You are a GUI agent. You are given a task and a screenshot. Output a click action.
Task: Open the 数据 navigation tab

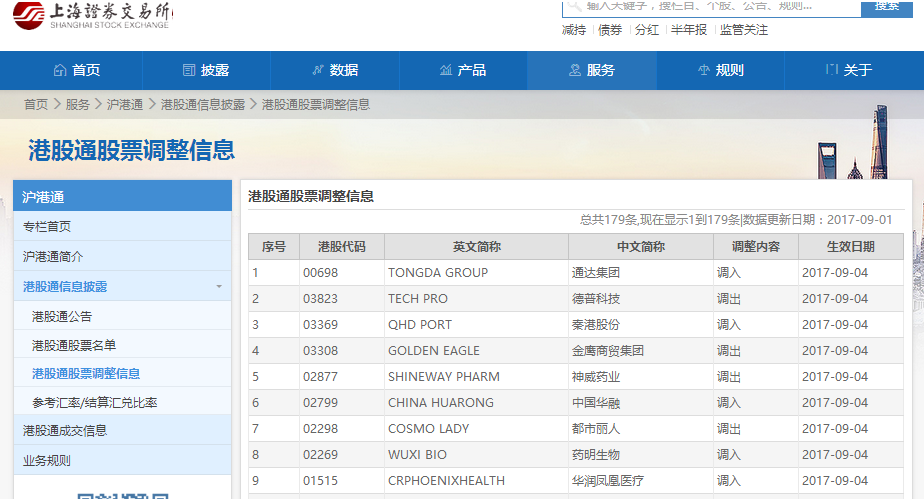(x=335, y=70)
